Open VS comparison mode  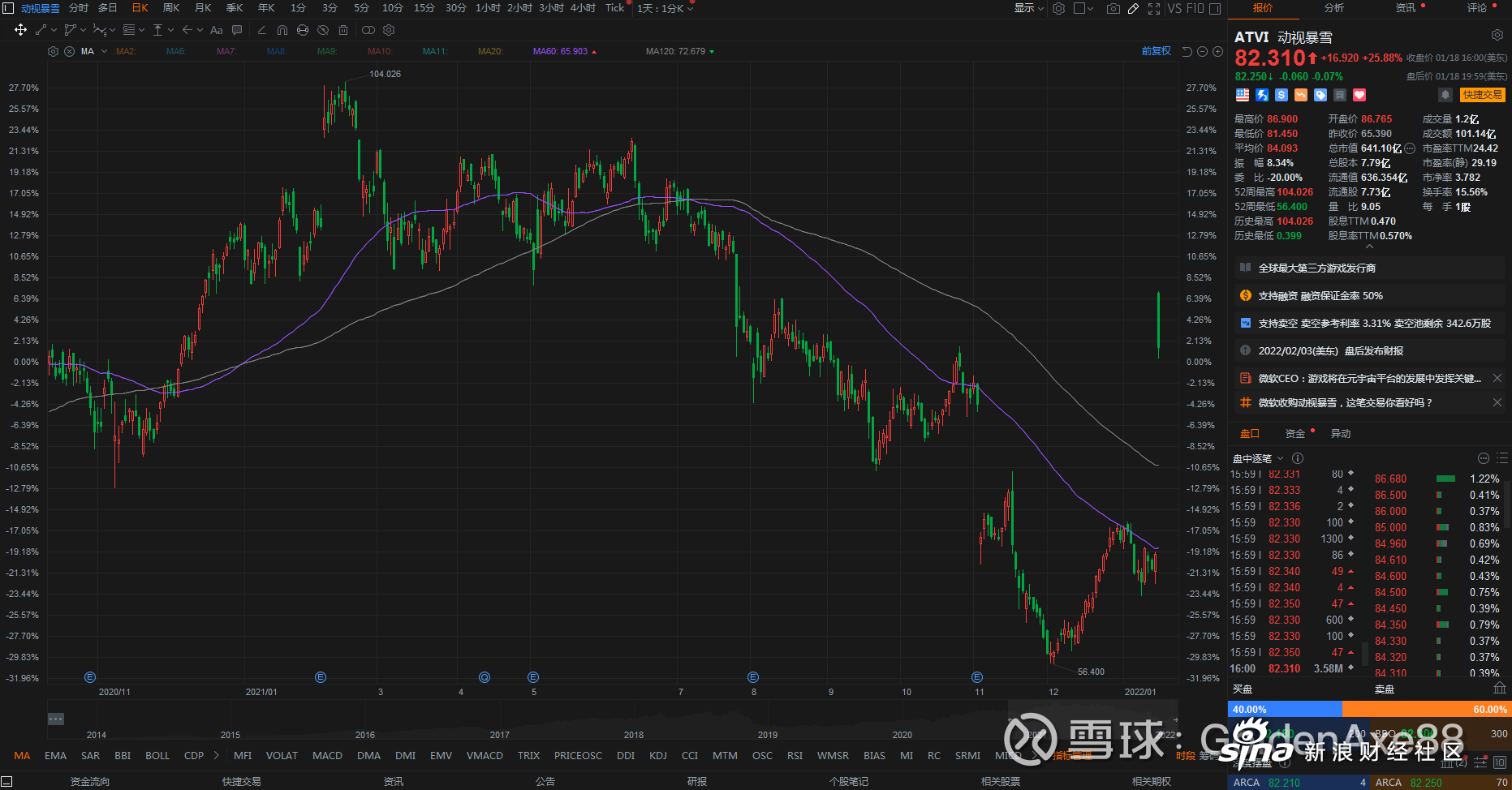point(1174,8)
